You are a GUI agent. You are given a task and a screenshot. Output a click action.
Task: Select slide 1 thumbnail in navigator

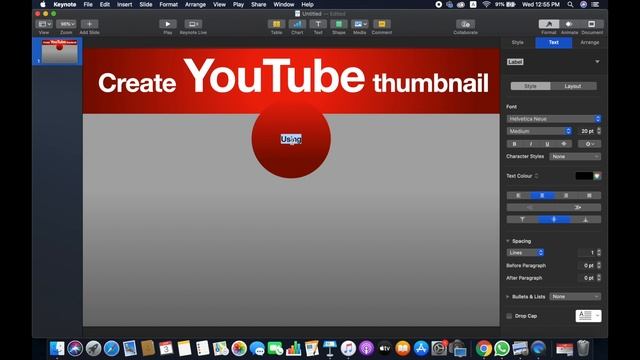click(60, 51)
